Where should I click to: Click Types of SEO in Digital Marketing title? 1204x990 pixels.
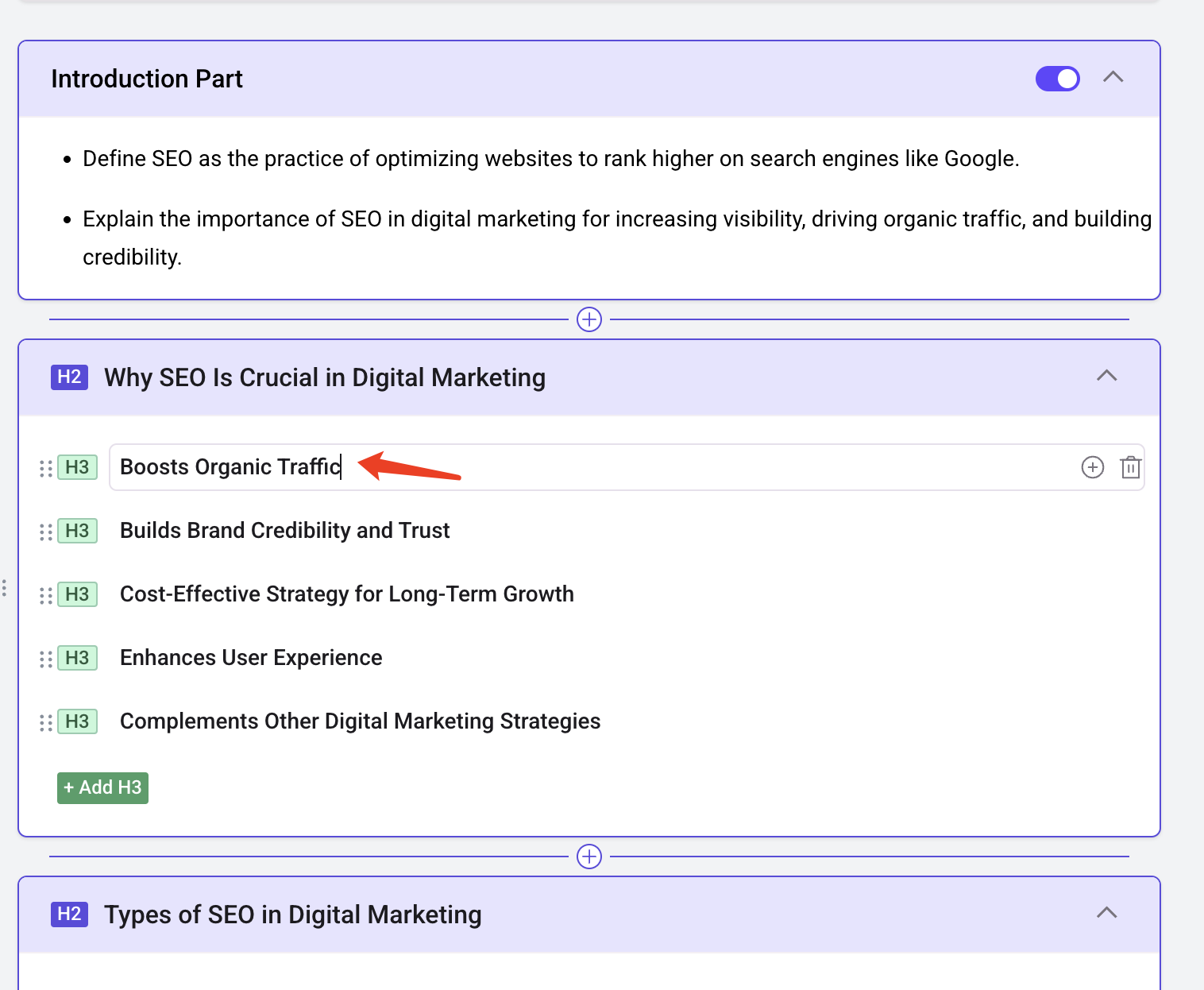pyautogui.click(x=293, y=915)
